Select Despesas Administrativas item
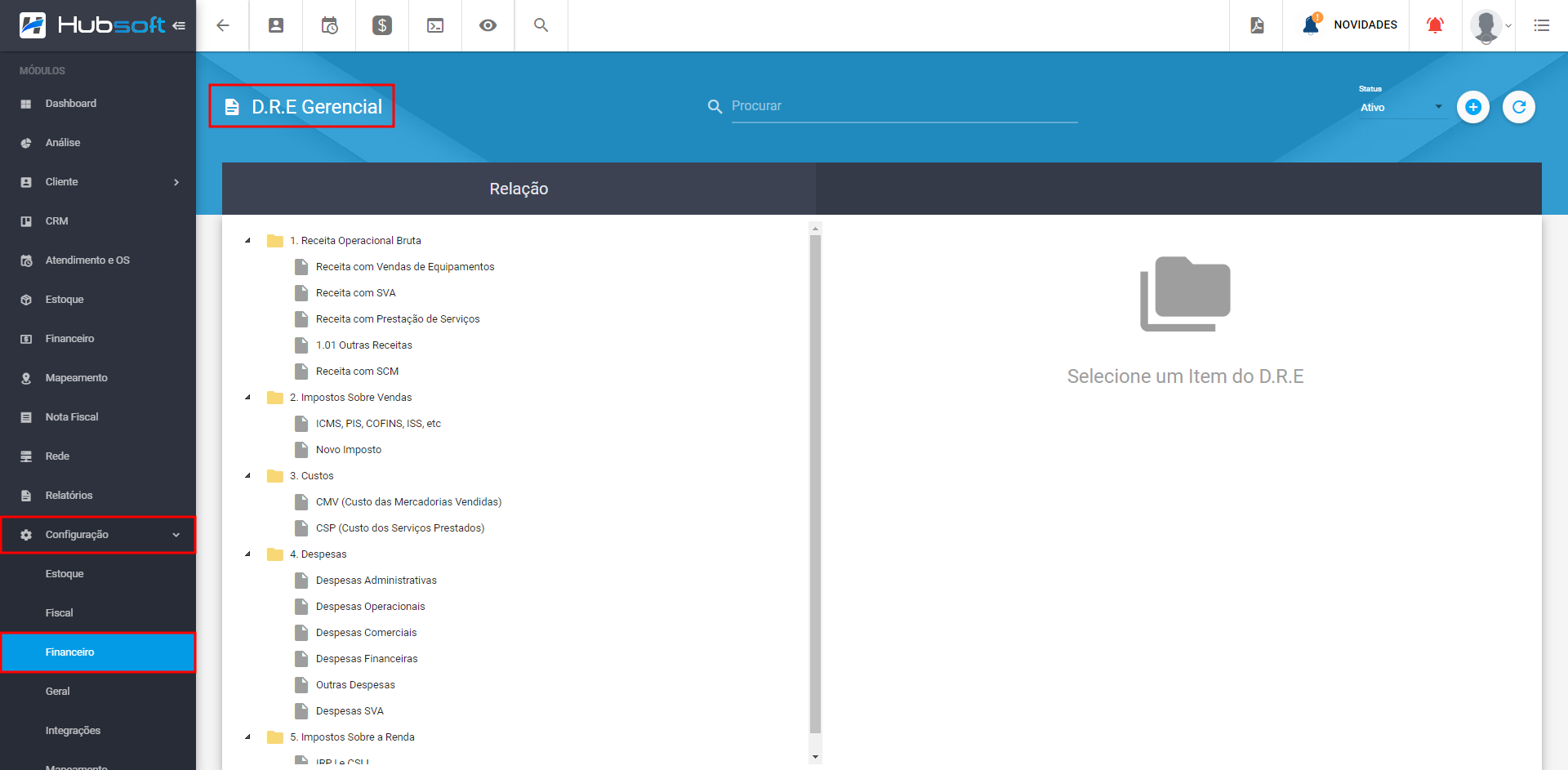1568x770 pixels. tap(376, 581)
